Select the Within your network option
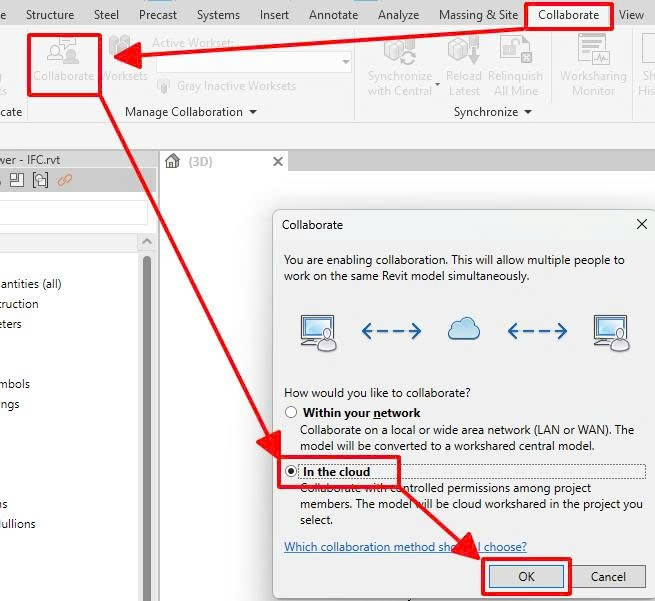The height and width of the screenshot is (601, 655). (291, 413)
